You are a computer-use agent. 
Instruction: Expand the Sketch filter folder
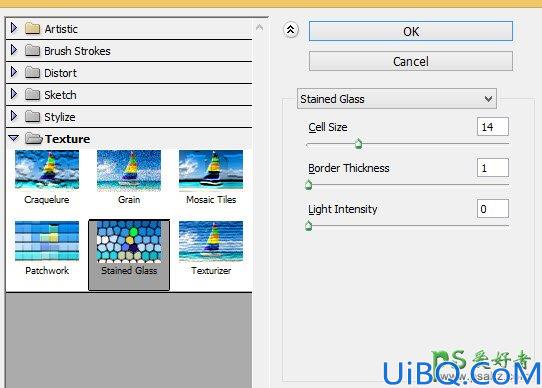[x=14, y=94]
